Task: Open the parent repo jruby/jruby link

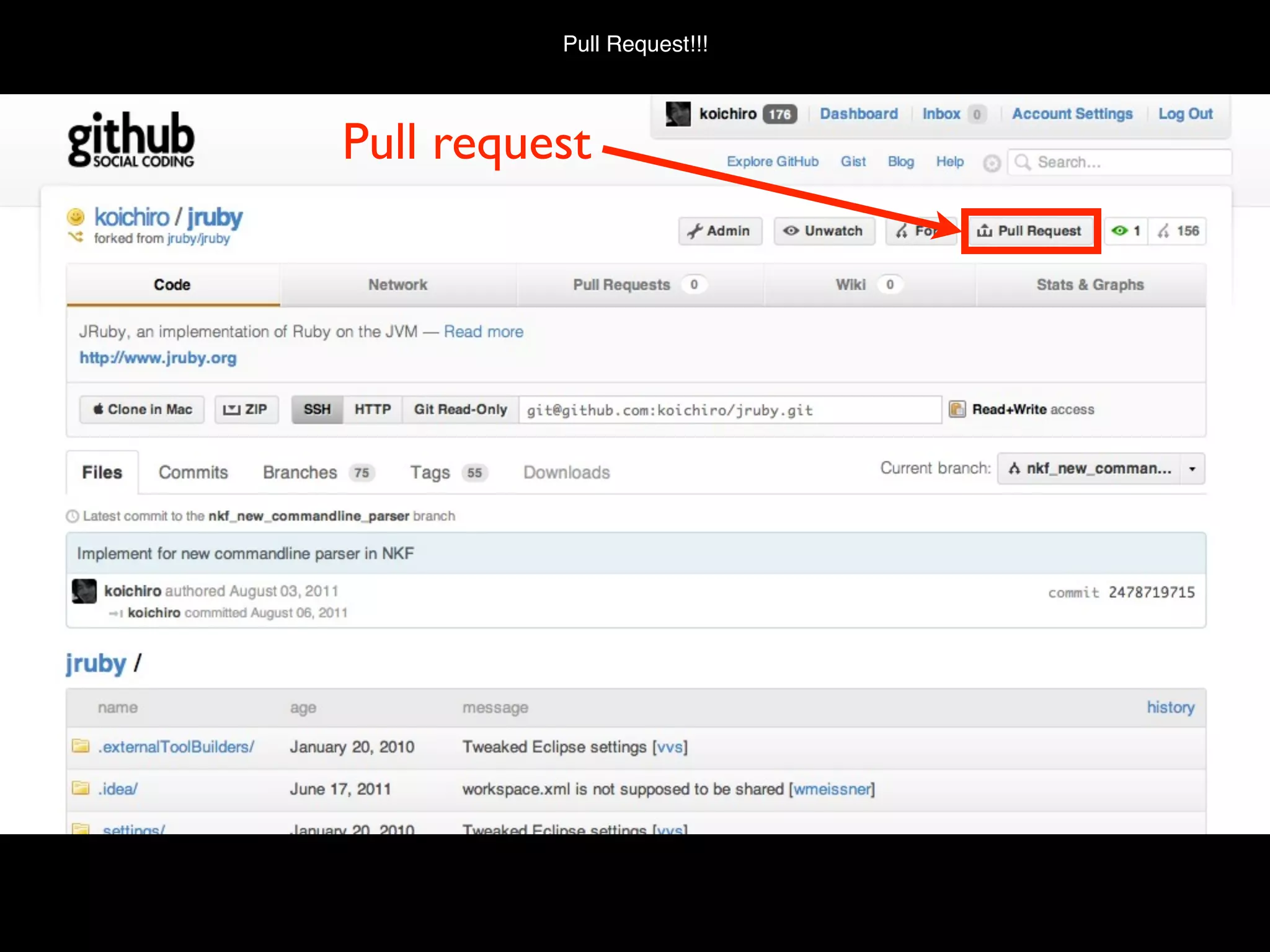Action: 198,239
